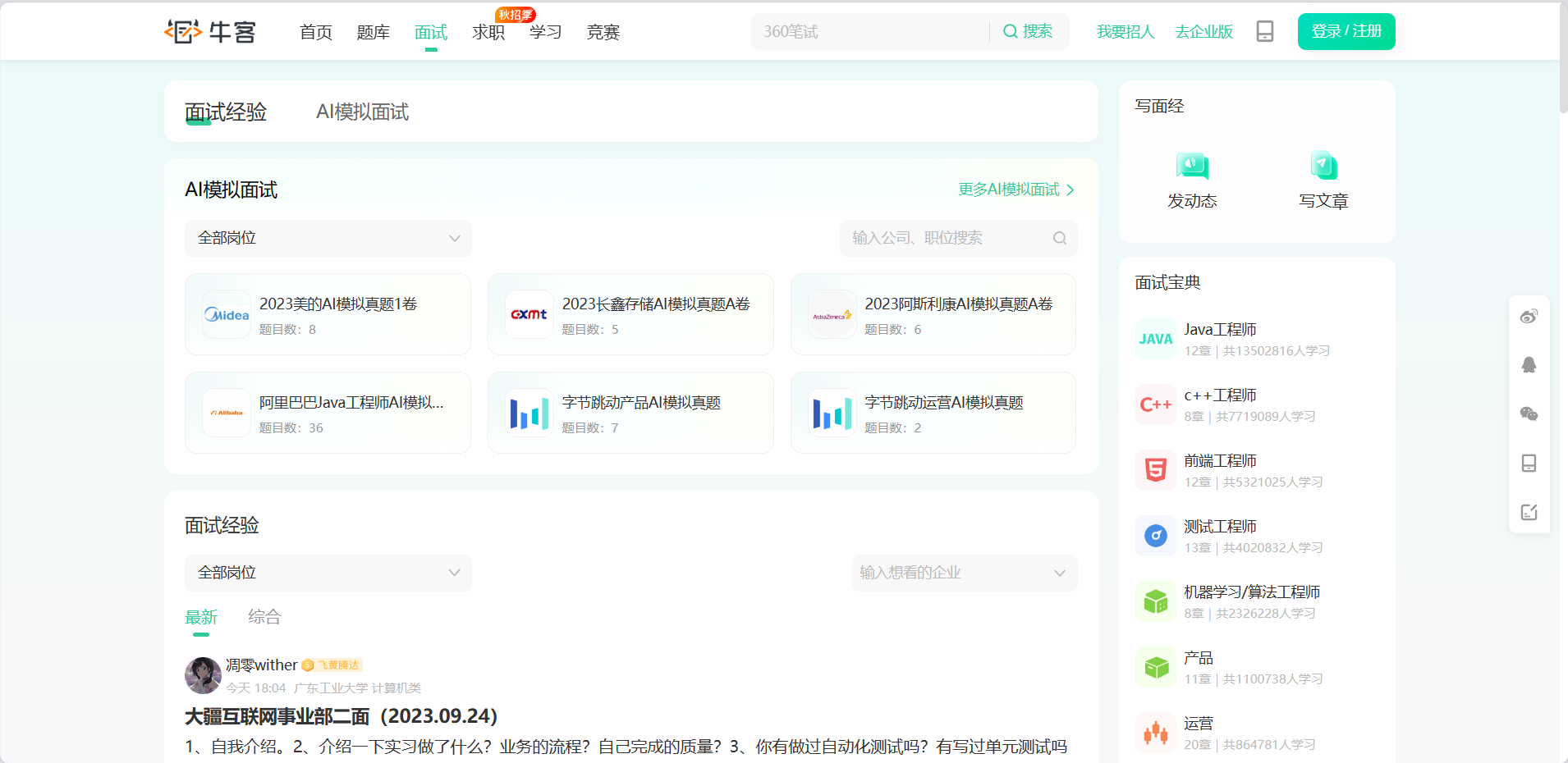
Task: Open 求职 in top navigation
Action: point(488,32)
